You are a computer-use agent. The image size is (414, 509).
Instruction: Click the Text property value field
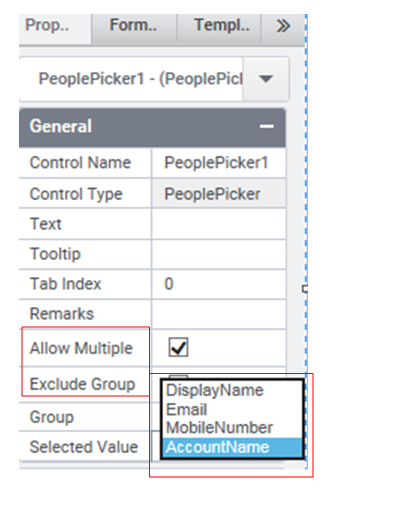219,224
